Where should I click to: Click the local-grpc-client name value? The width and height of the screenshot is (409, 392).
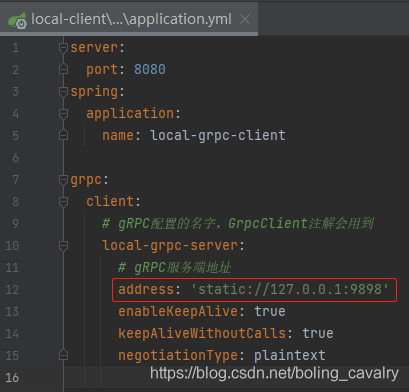pyautogui.click(x=218, y=136)
